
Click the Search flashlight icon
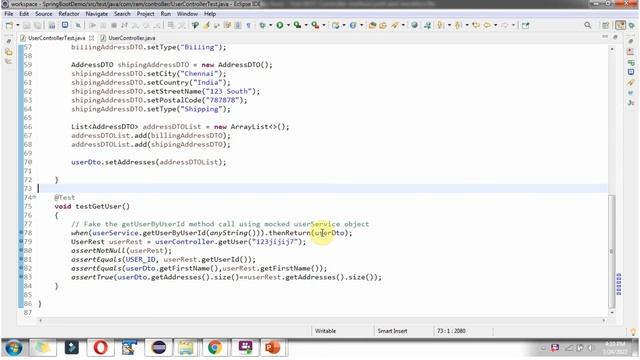(x=395, y=25)
